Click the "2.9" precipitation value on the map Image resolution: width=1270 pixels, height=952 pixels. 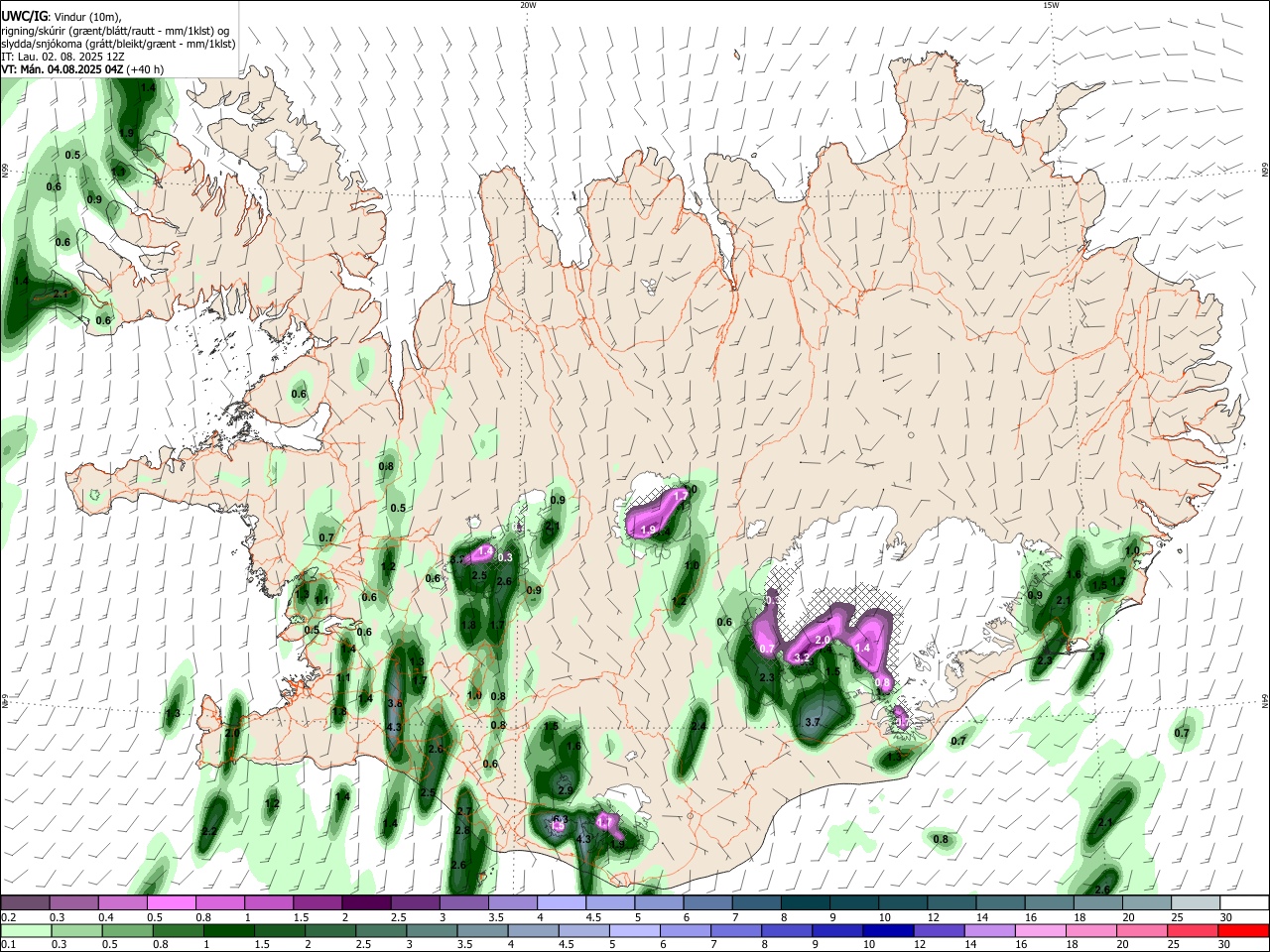[x=567, y=790]
